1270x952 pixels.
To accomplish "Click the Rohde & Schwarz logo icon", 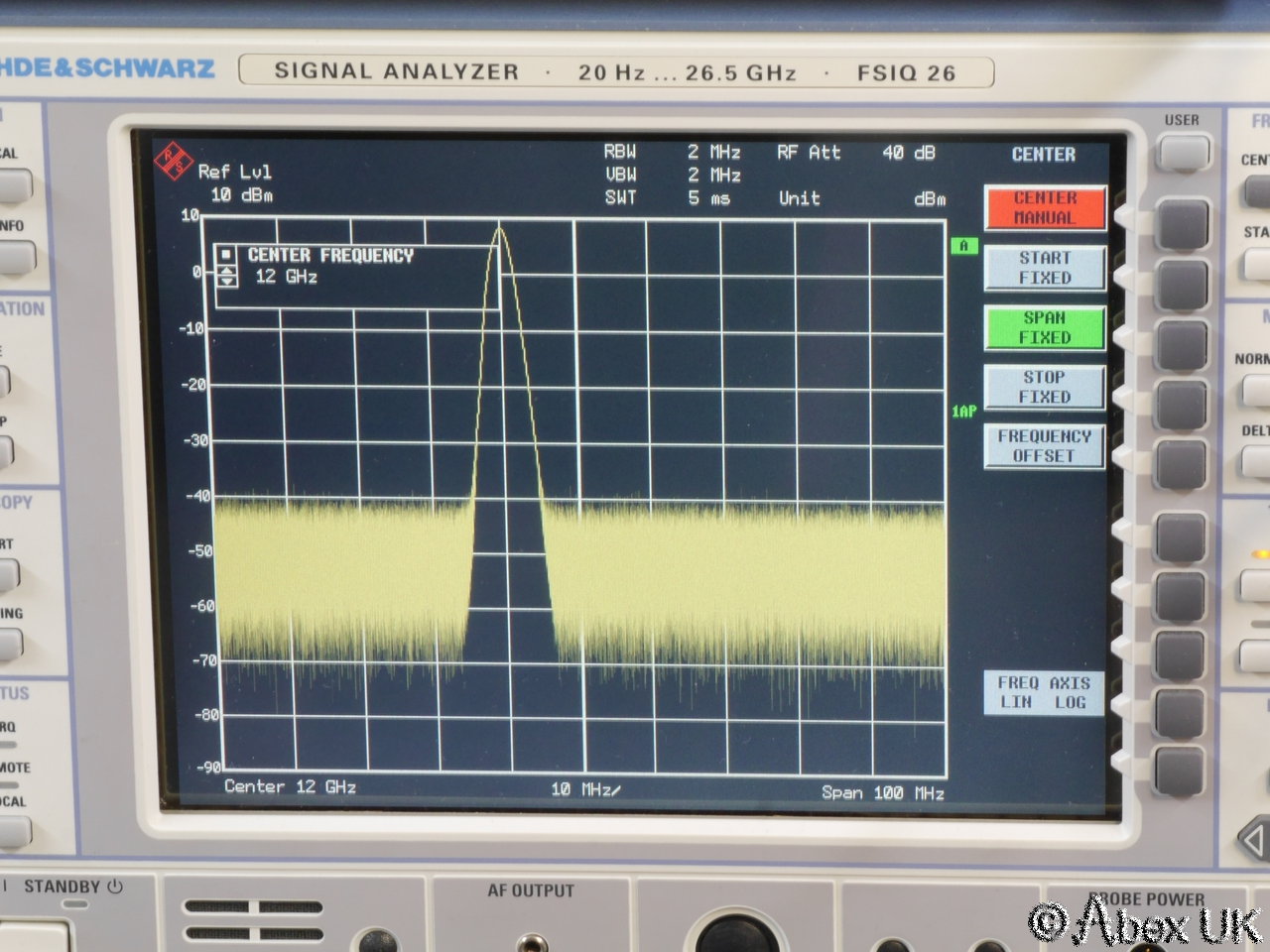I will 175,161.
